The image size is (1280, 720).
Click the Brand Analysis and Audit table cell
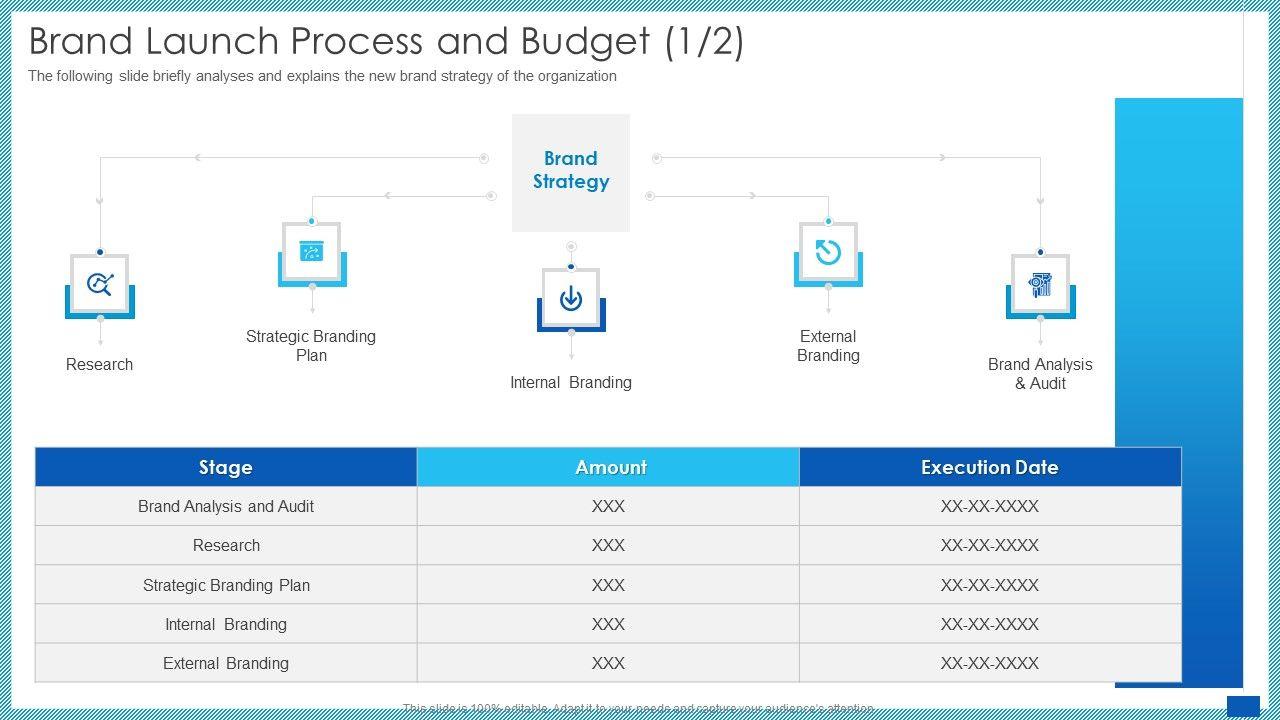point(226,506)
